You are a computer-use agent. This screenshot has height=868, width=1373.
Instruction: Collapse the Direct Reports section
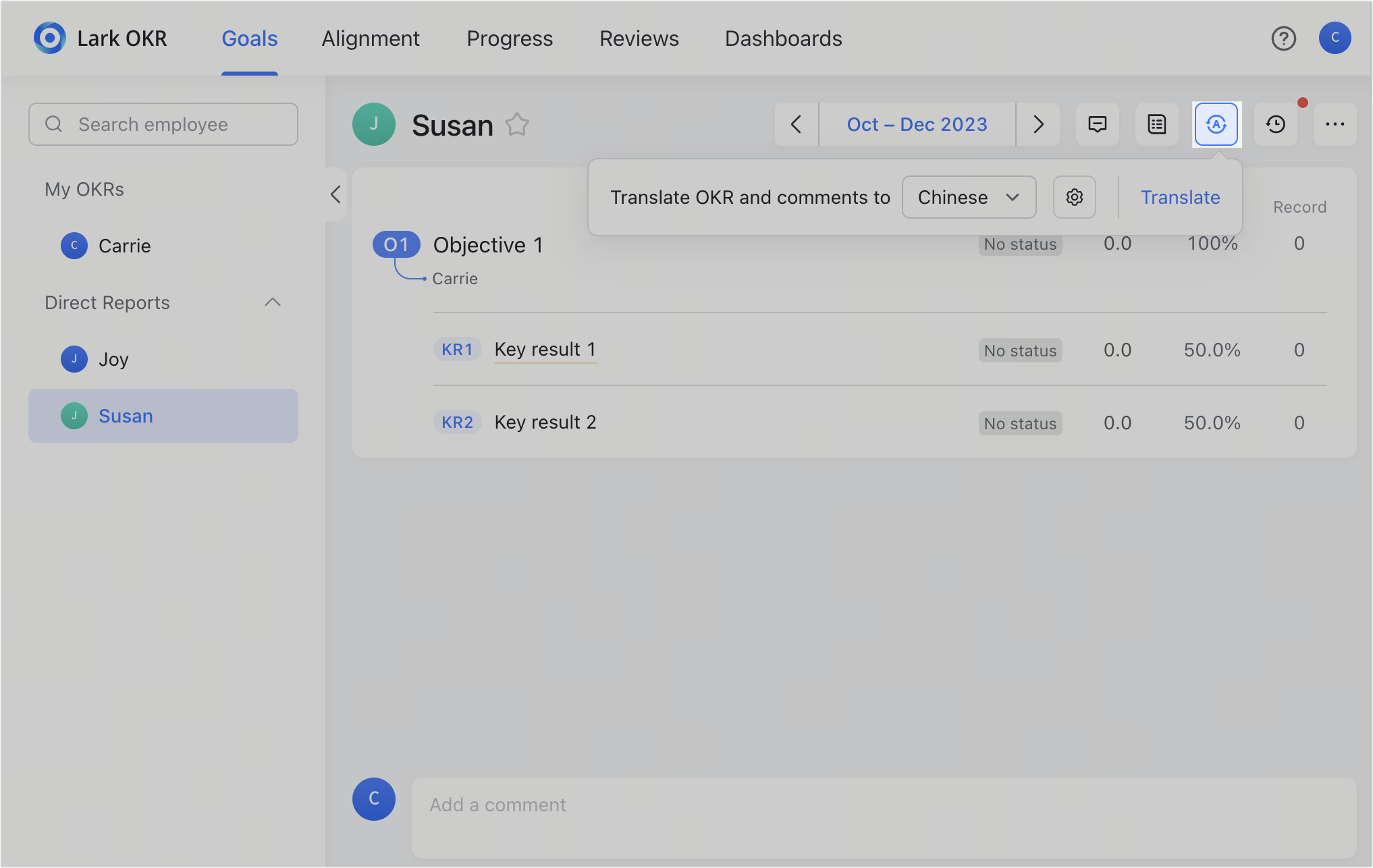(272, 302)
